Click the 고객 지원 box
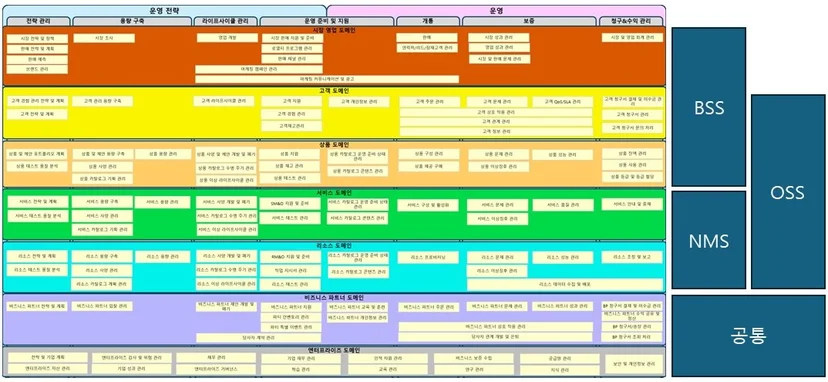828x382 pixels. 292,101
